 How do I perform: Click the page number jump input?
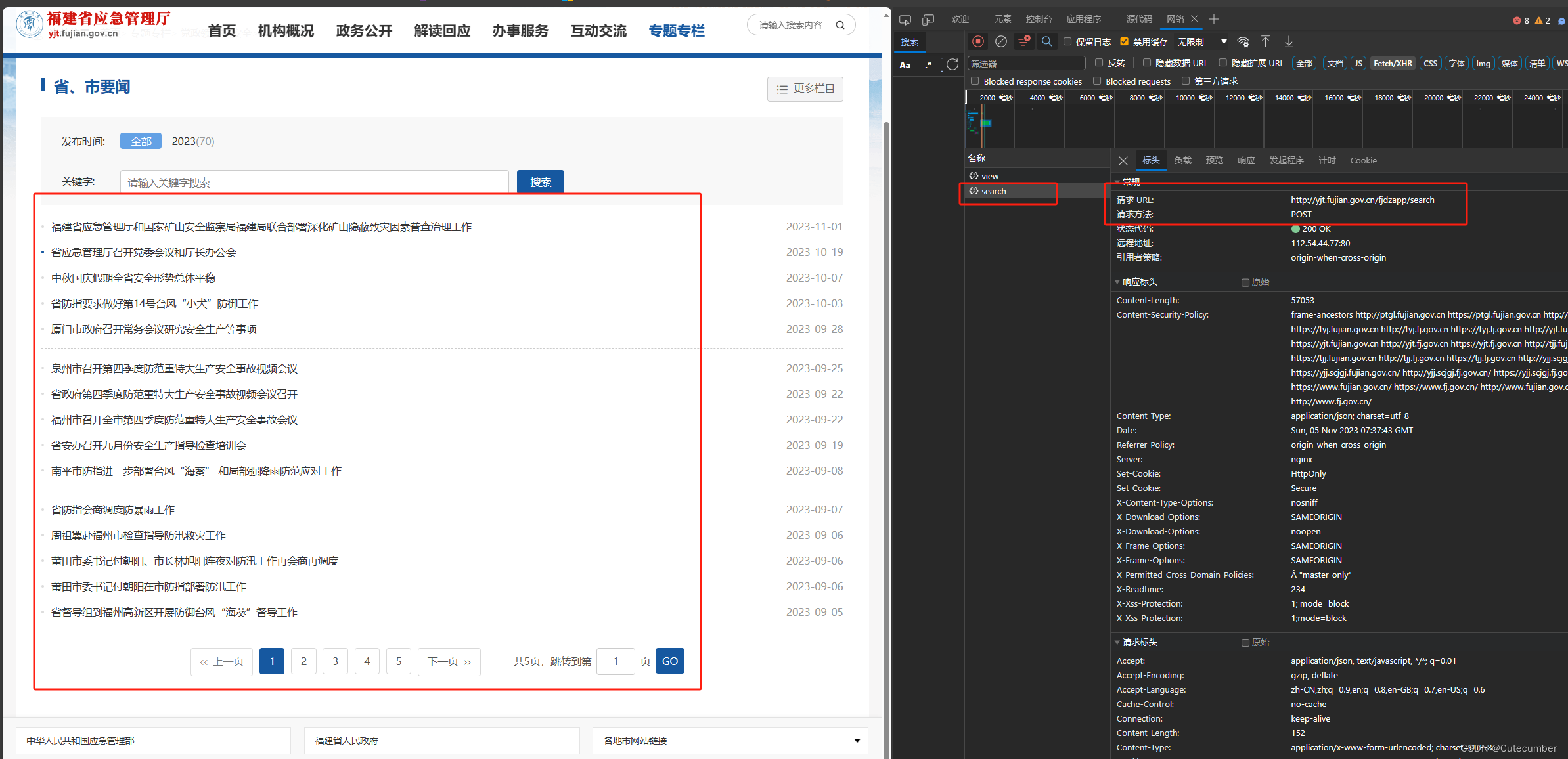click(x=616, y=661)
